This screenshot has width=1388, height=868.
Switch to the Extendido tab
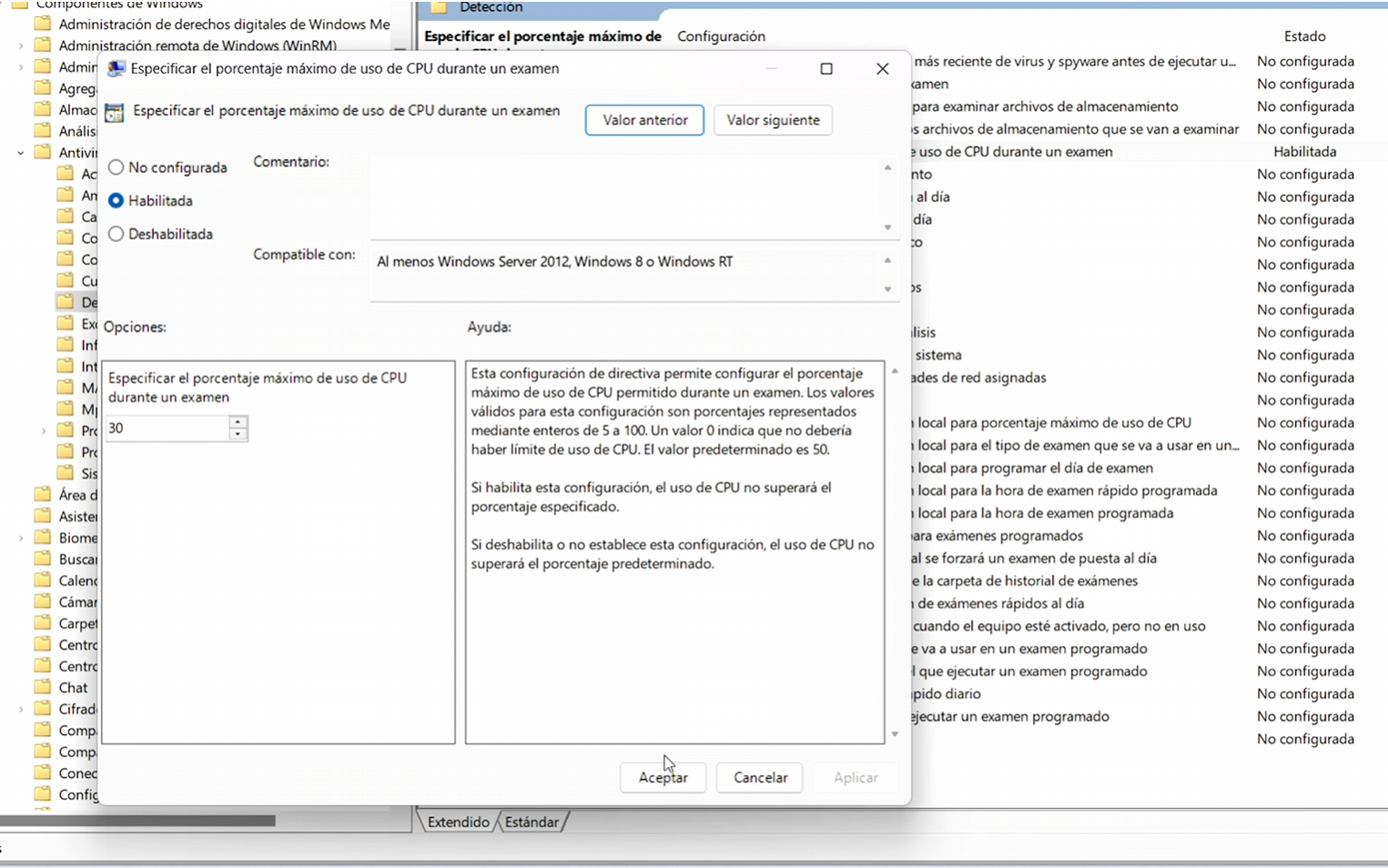click(x=458, y=822)
